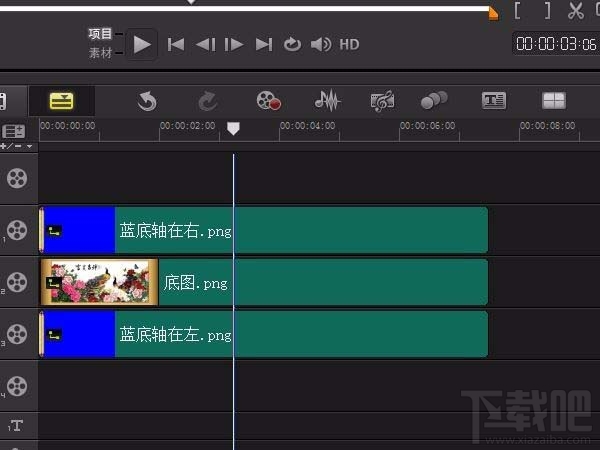
Task: Open the Auto Music tool
Action: [x=382, y=101]
